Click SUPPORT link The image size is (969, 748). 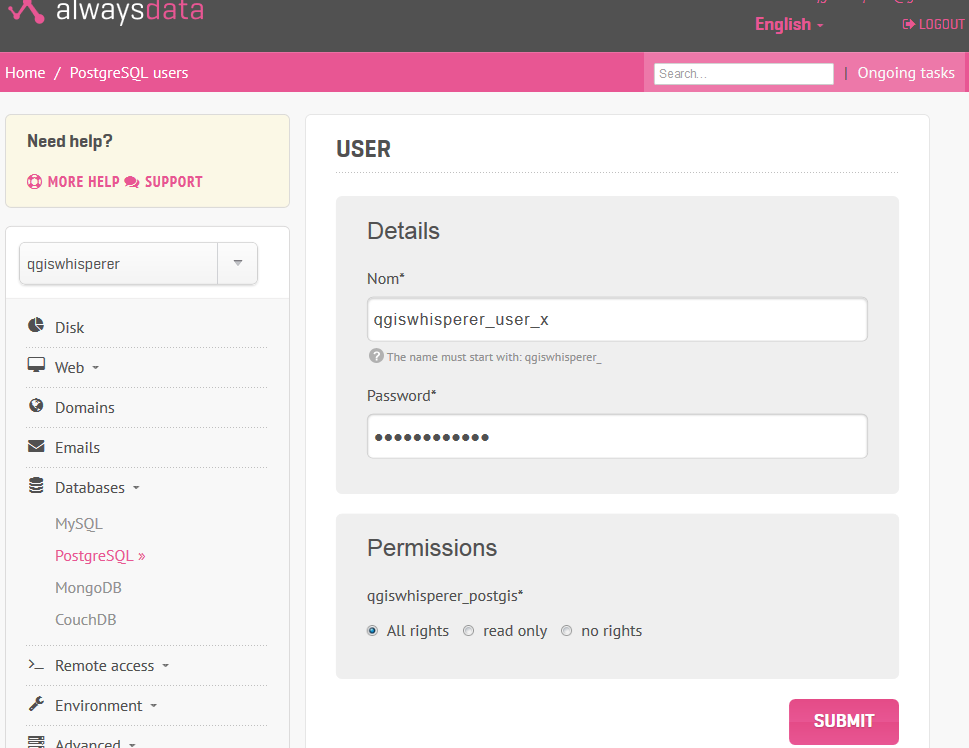click(173, 182)
